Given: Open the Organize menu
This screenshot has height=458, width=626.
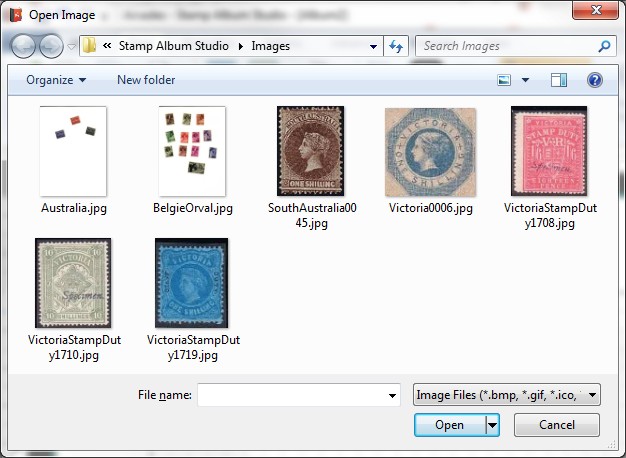Looking at the screenshot, I should coord(56,80).
